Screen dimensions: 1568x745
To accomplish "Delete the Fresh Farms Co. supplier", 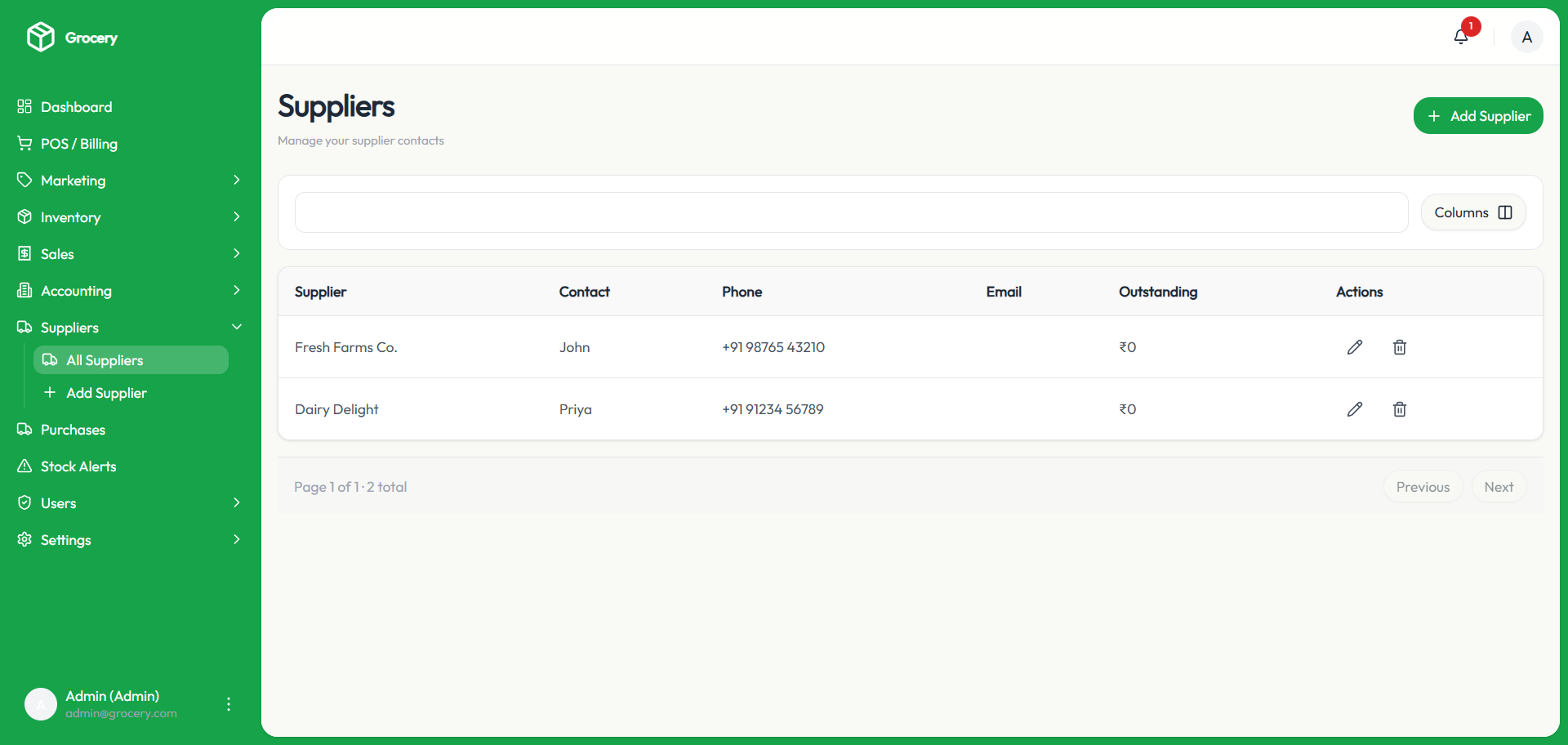I will click(1399, 347).
